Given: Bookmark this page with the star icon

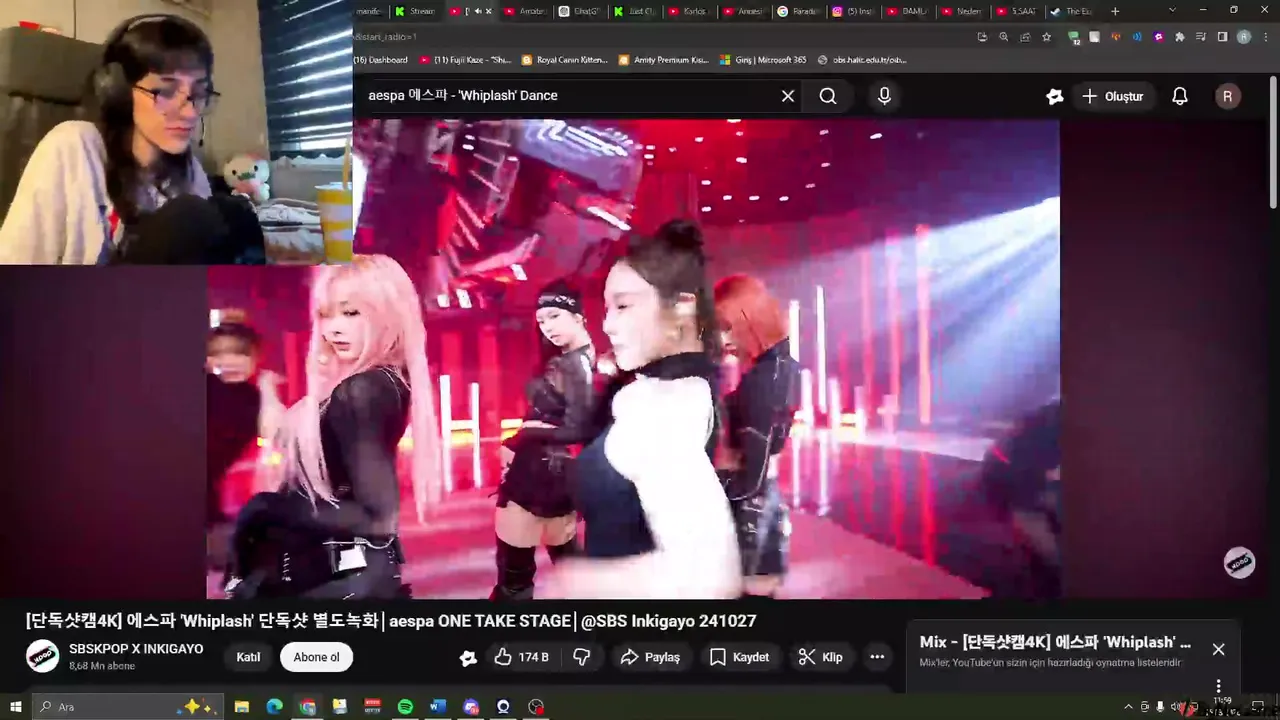Looking at the screenshot, I should coord(1046,37).
